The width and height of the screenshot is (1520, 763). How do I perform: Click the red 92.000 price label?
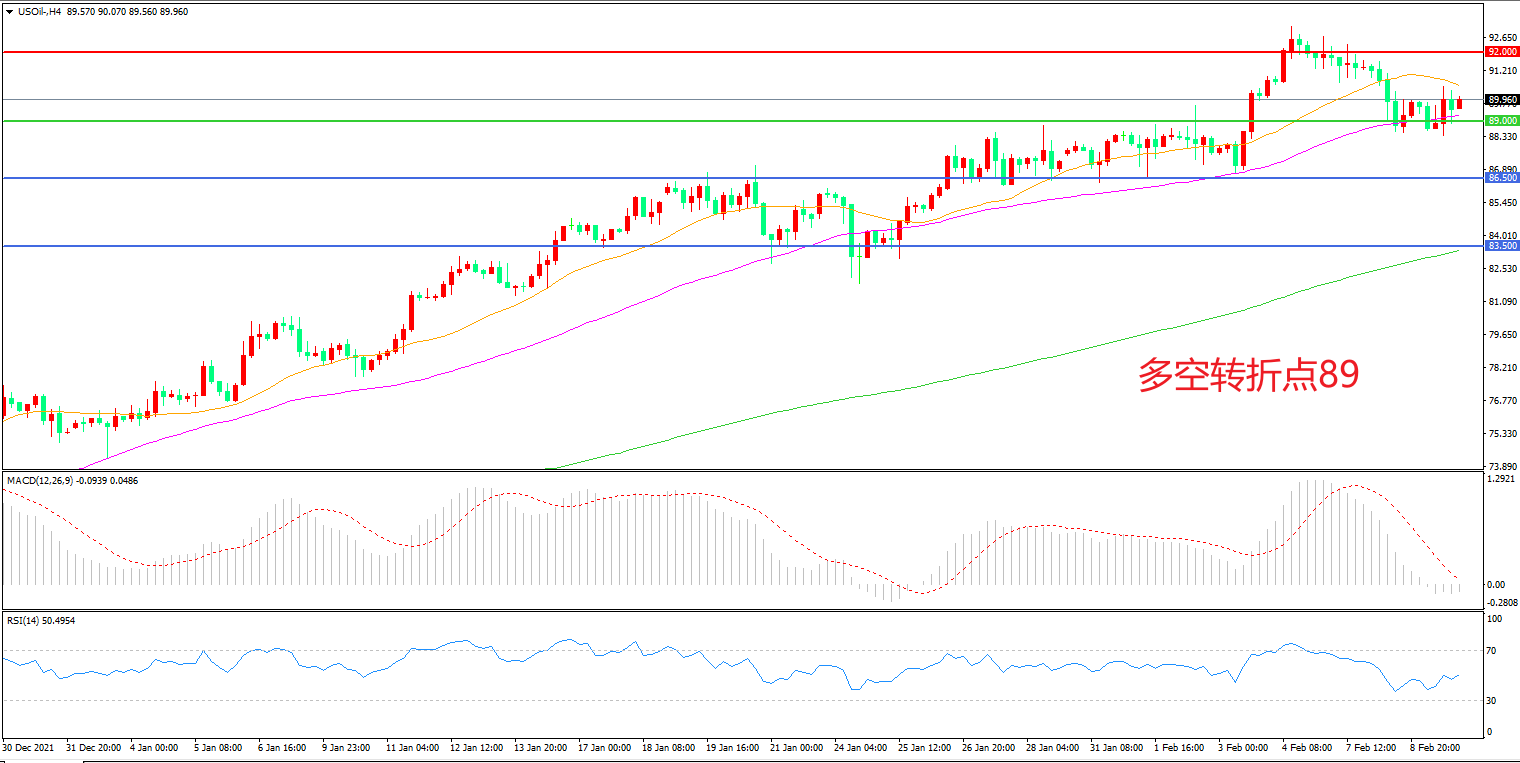pos(1502,51)
